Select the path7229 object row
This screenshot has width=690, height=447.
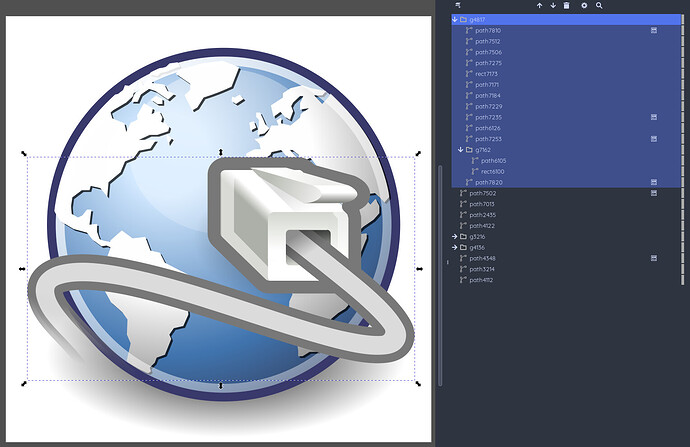click(566, 106)
